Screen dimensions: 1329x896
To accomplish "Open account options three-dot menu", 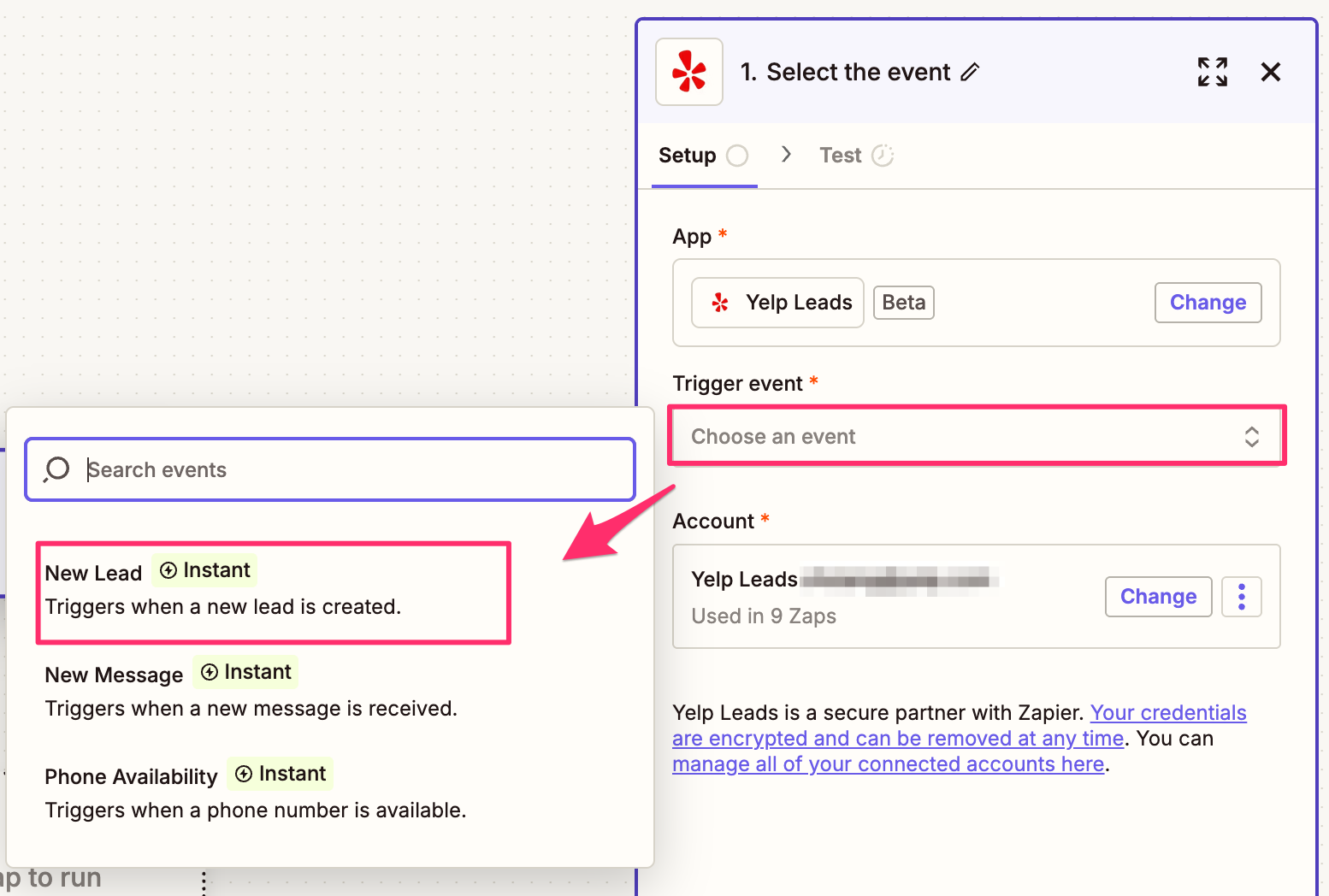I will pos(1242,597).
